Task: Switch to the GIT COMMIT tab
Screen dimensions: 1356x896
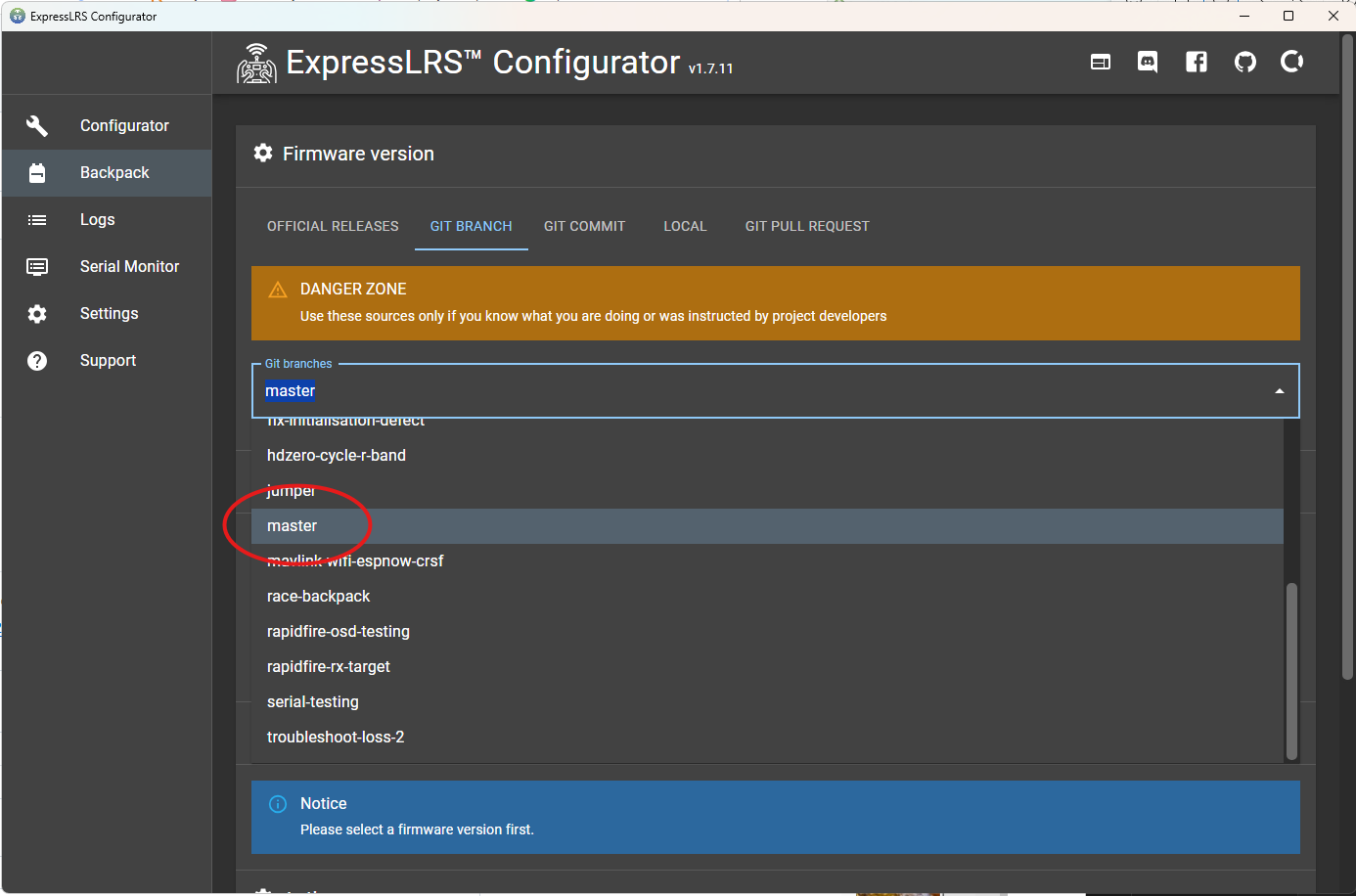Action: coord(584,226)
